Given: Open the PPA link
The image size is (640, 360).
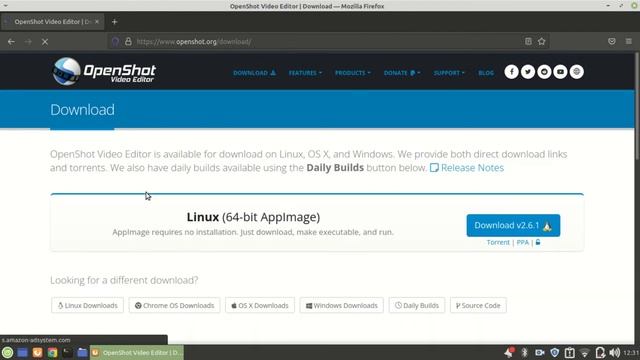Looking at the screenshot, I should tap(522, 242).
